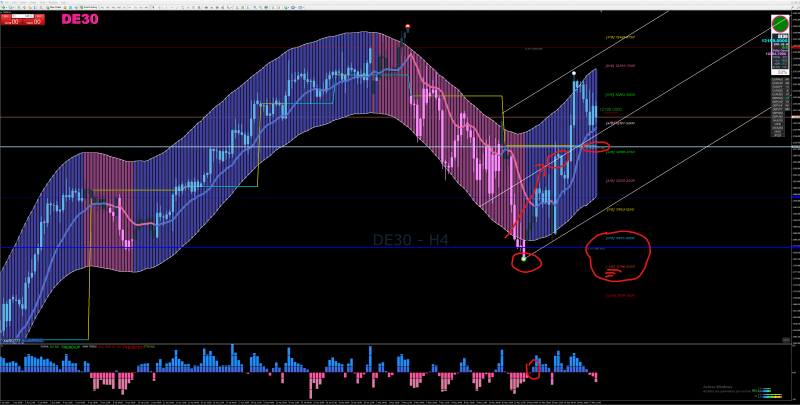Click the price scale on the right edge
This screenshot has height=405, width=800.
[x=795, y=176]
